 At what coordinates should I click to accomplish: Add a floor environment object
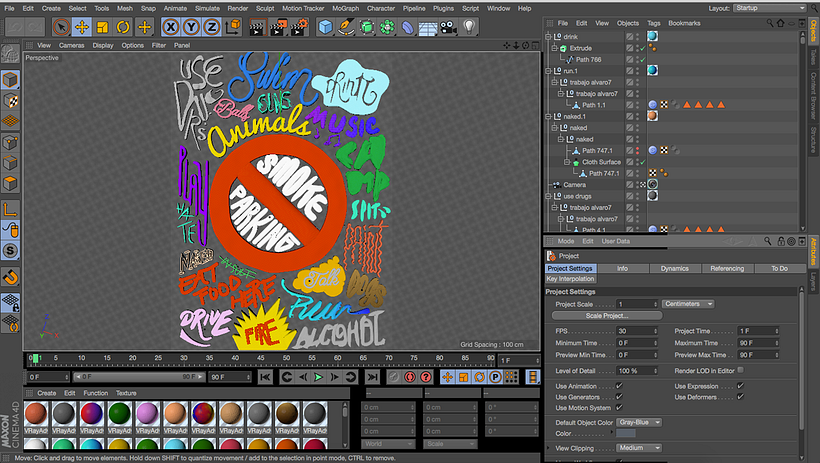coord(428,27)
